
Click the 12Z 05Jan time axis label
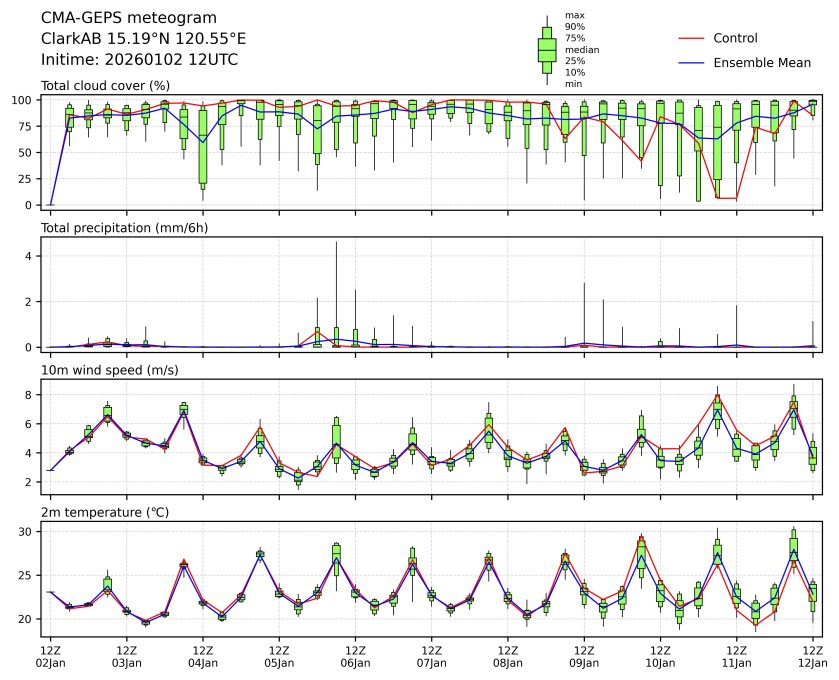279,656
